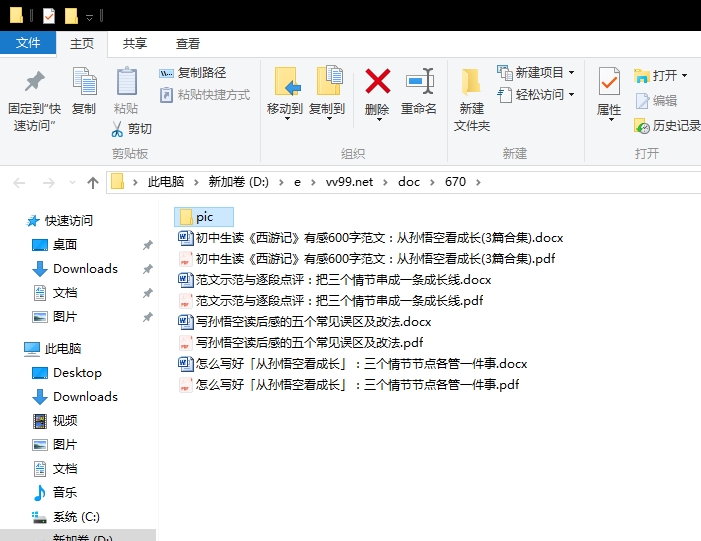Click the Move To (移动到) icon
Image resolution: width=701 pixels, height=541 pixels.
[286, 81]
